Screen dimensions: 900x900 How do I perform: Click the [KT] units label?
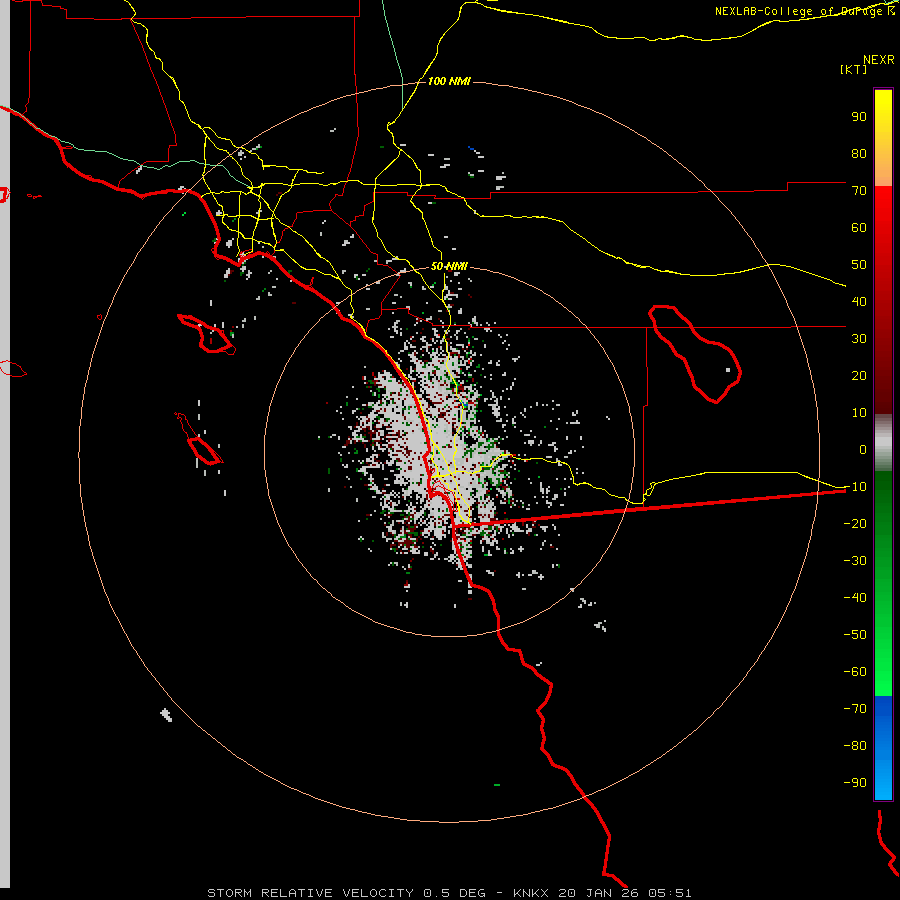(853, 69)
